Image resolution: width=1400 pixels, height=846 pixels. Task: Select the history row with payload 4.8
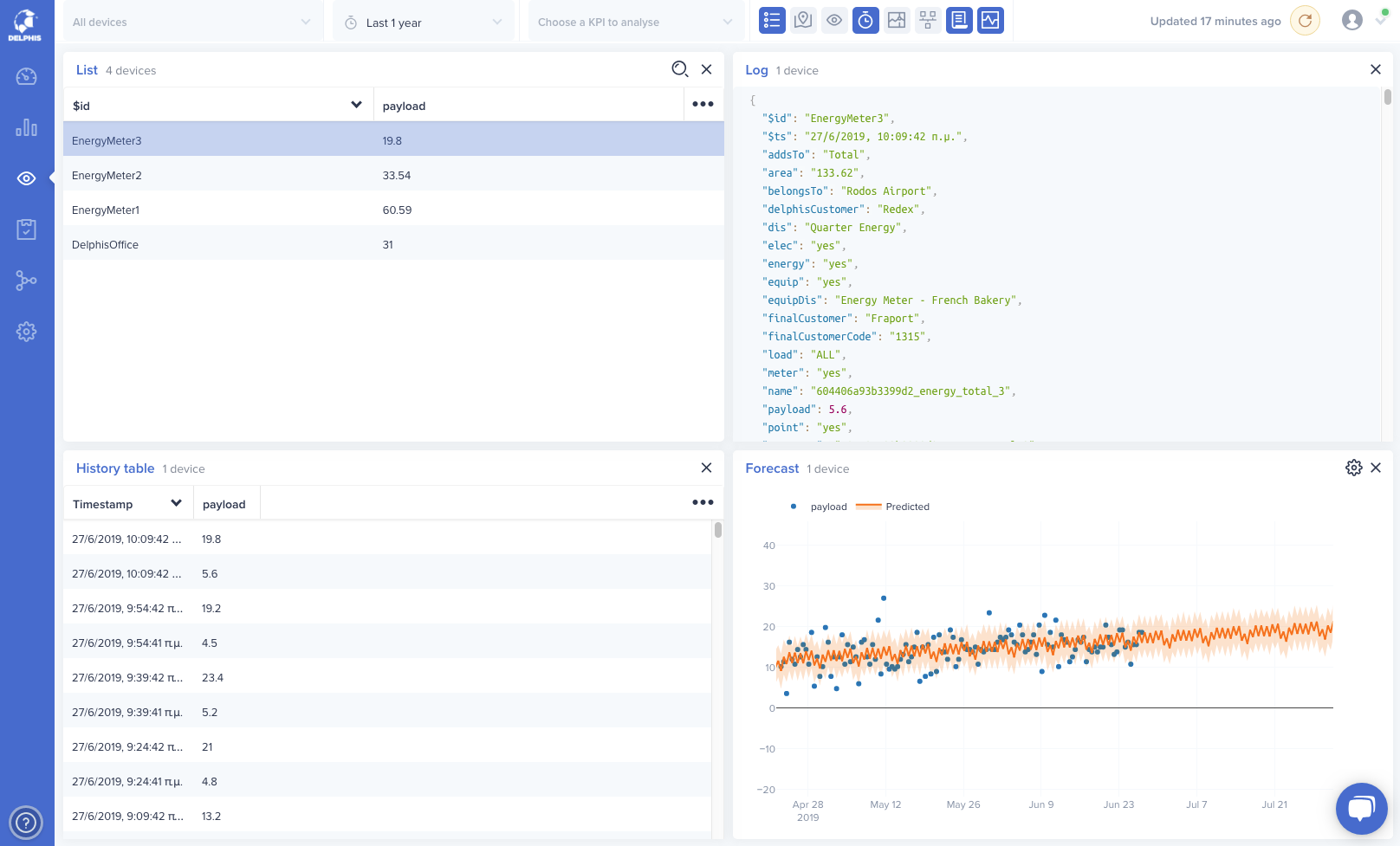387,781
